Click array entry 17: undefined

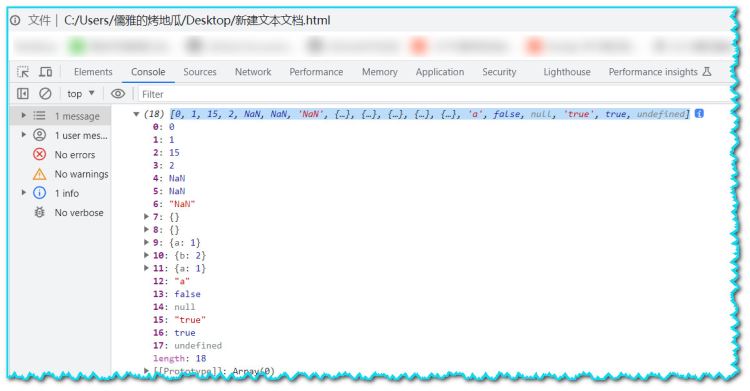pyautogui.click(x=187, y=346)
